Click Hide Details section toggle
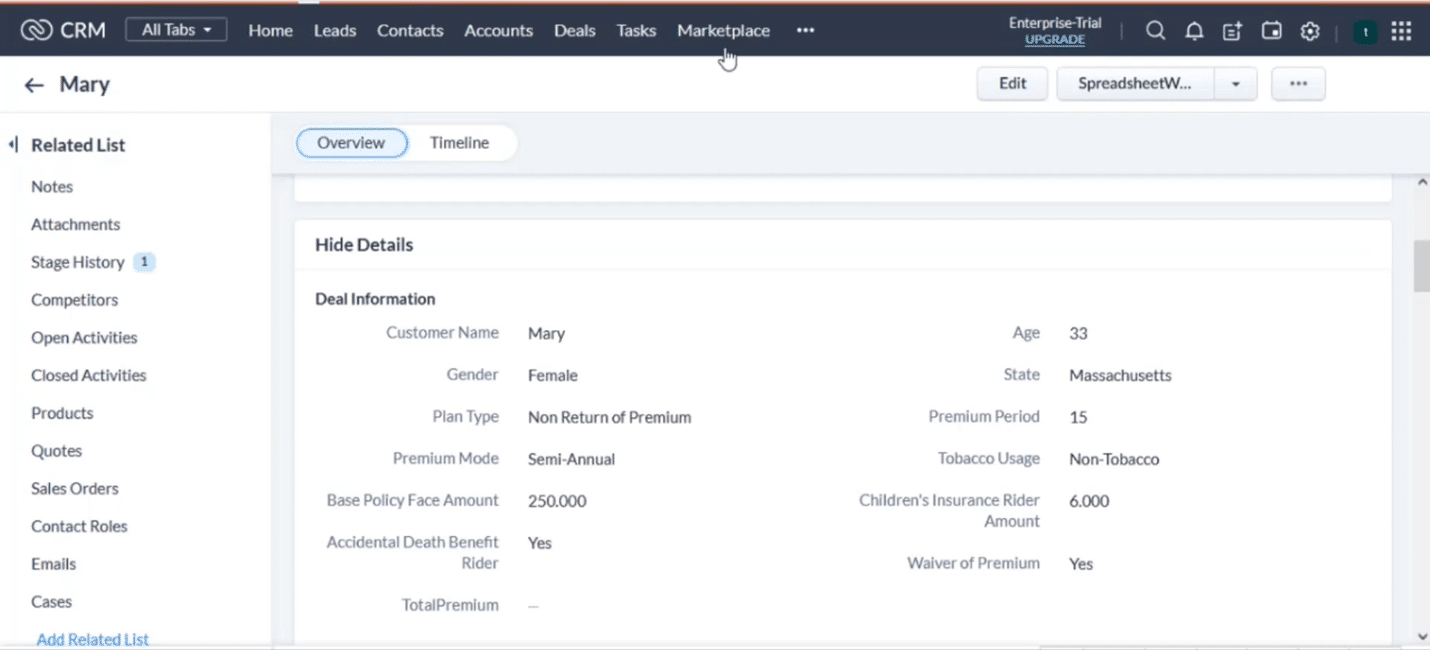Image resolution: width=1430 pixels, height=650 pixels. pyautogui.click(x=364, y=245)
